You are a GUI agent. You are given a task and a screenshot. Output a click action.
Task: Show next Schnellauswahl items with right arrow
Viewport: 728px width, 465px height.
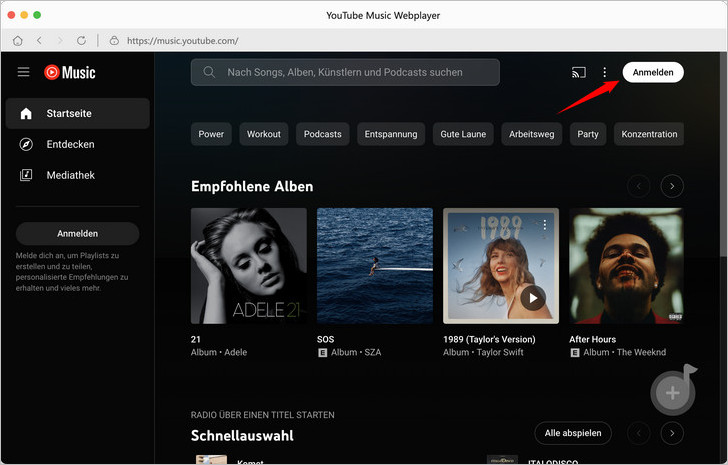tap(672, 433)
